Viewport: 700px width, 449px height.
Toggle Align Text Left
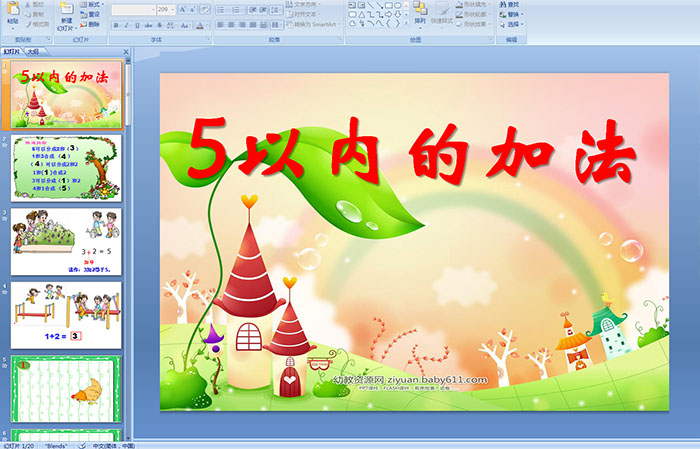coord(220,25)
